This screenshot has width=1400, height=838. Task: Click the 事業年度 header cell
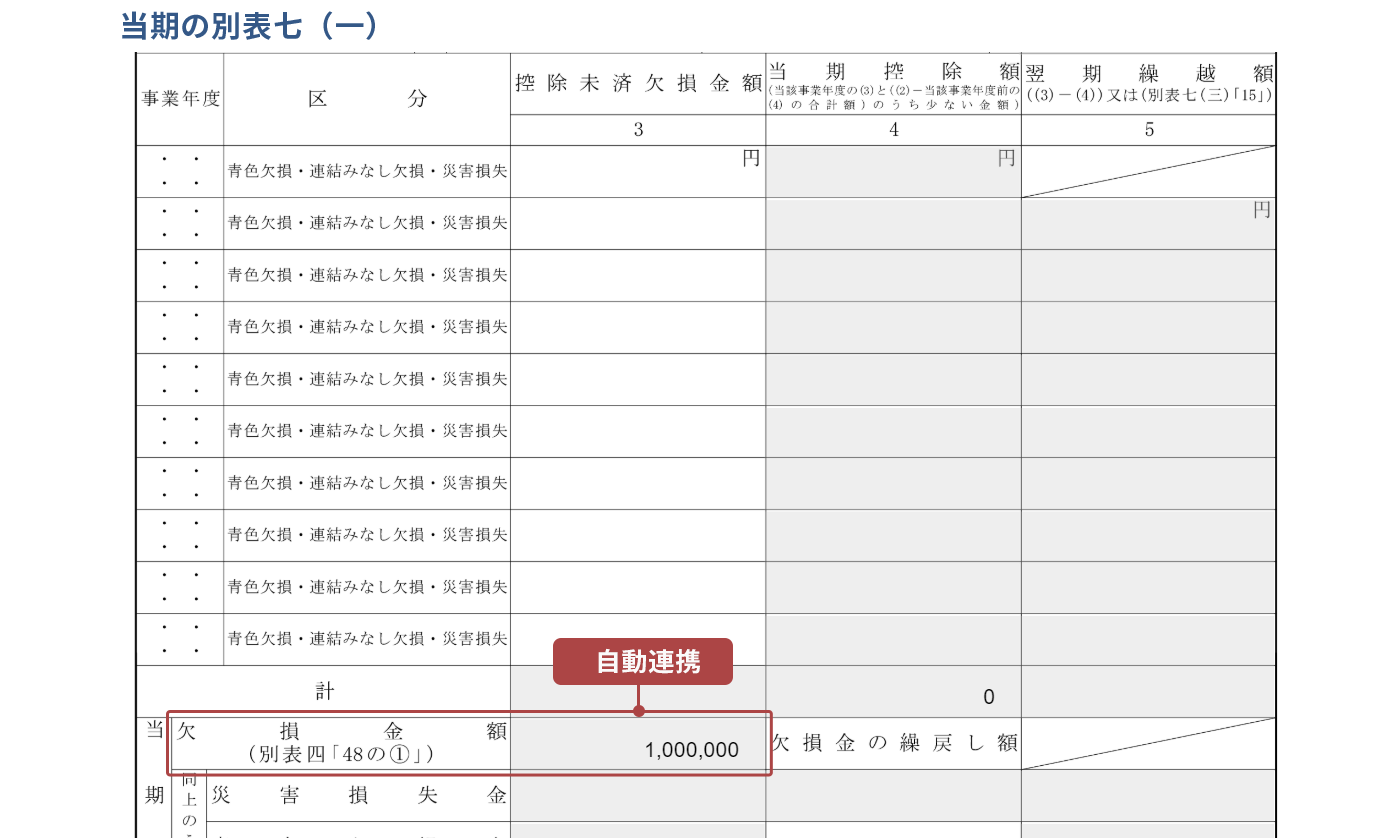tap(180, 99)
